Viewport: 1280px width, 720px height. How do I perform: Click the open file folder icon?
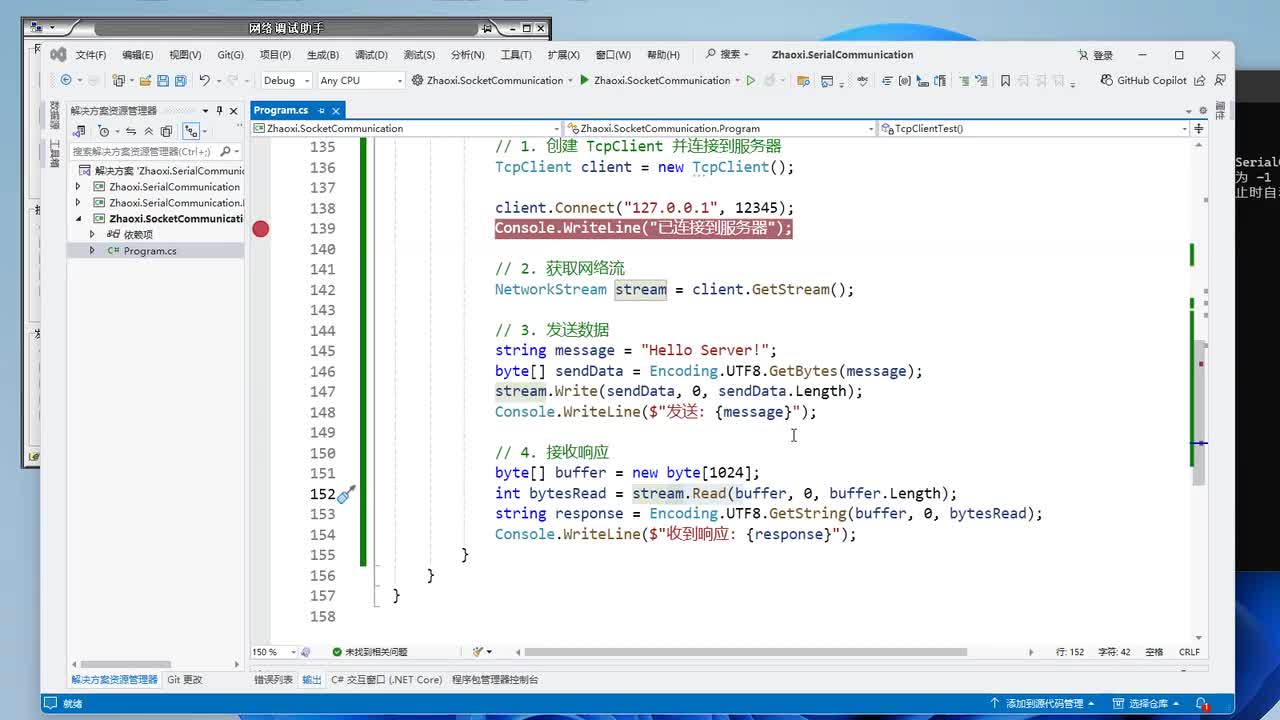[145, 80]
